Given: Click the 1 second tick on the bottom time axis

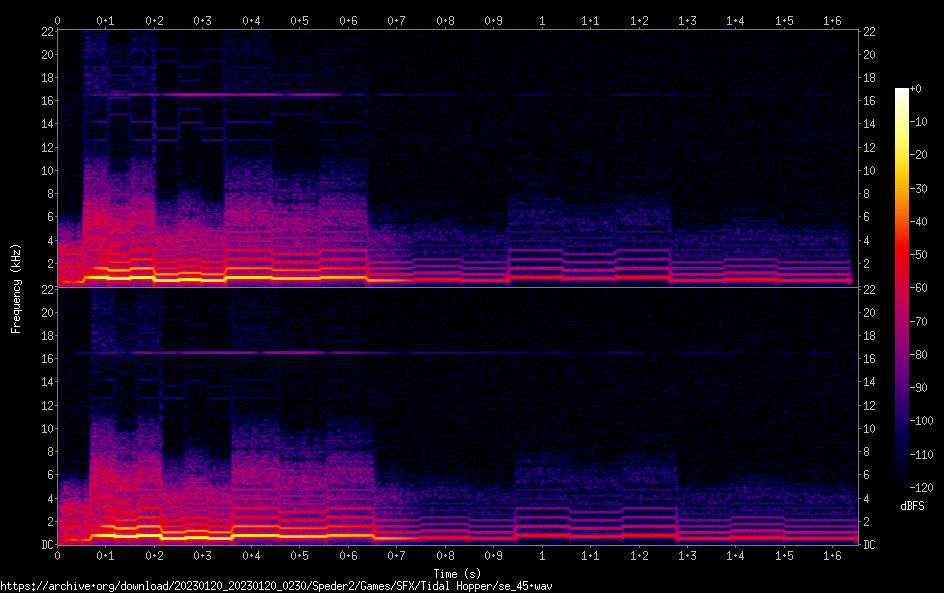Looking at the screenshot, I should tap(542, 555).
